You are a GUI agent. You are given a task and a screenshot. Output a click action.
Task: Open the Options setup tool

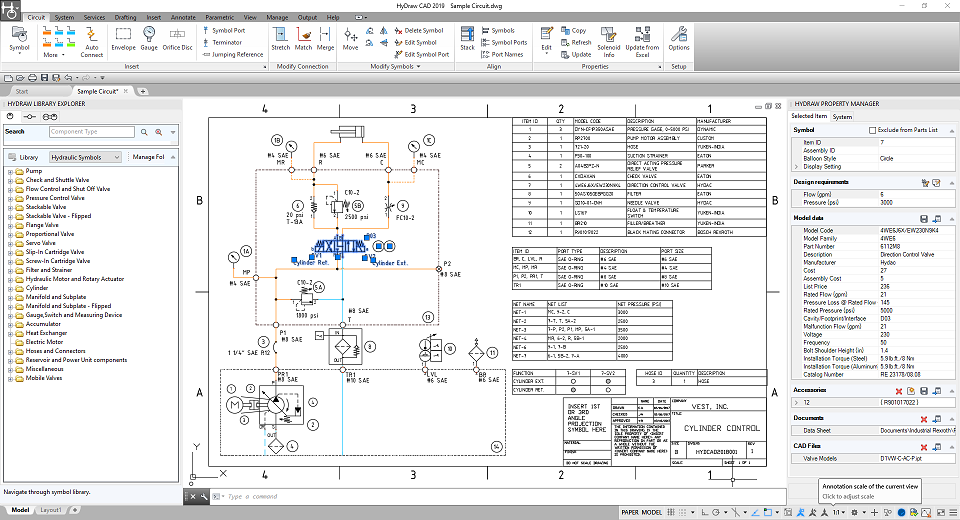coord(678,39)
